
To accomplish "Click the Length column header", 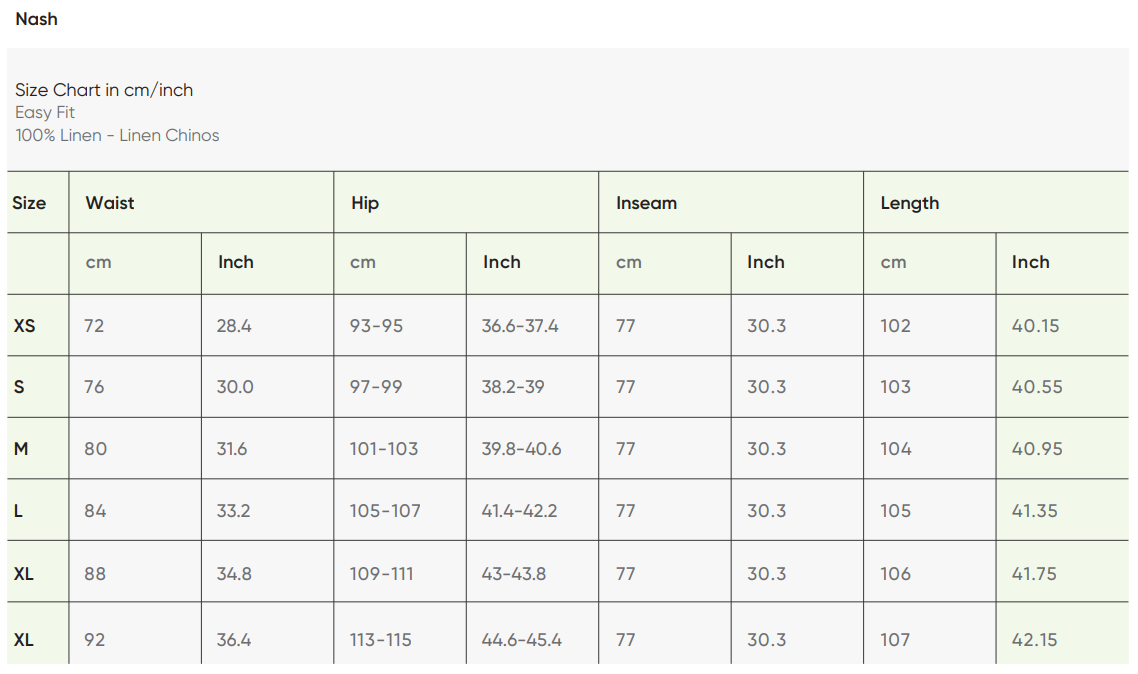I will click(x=909, y=203).
